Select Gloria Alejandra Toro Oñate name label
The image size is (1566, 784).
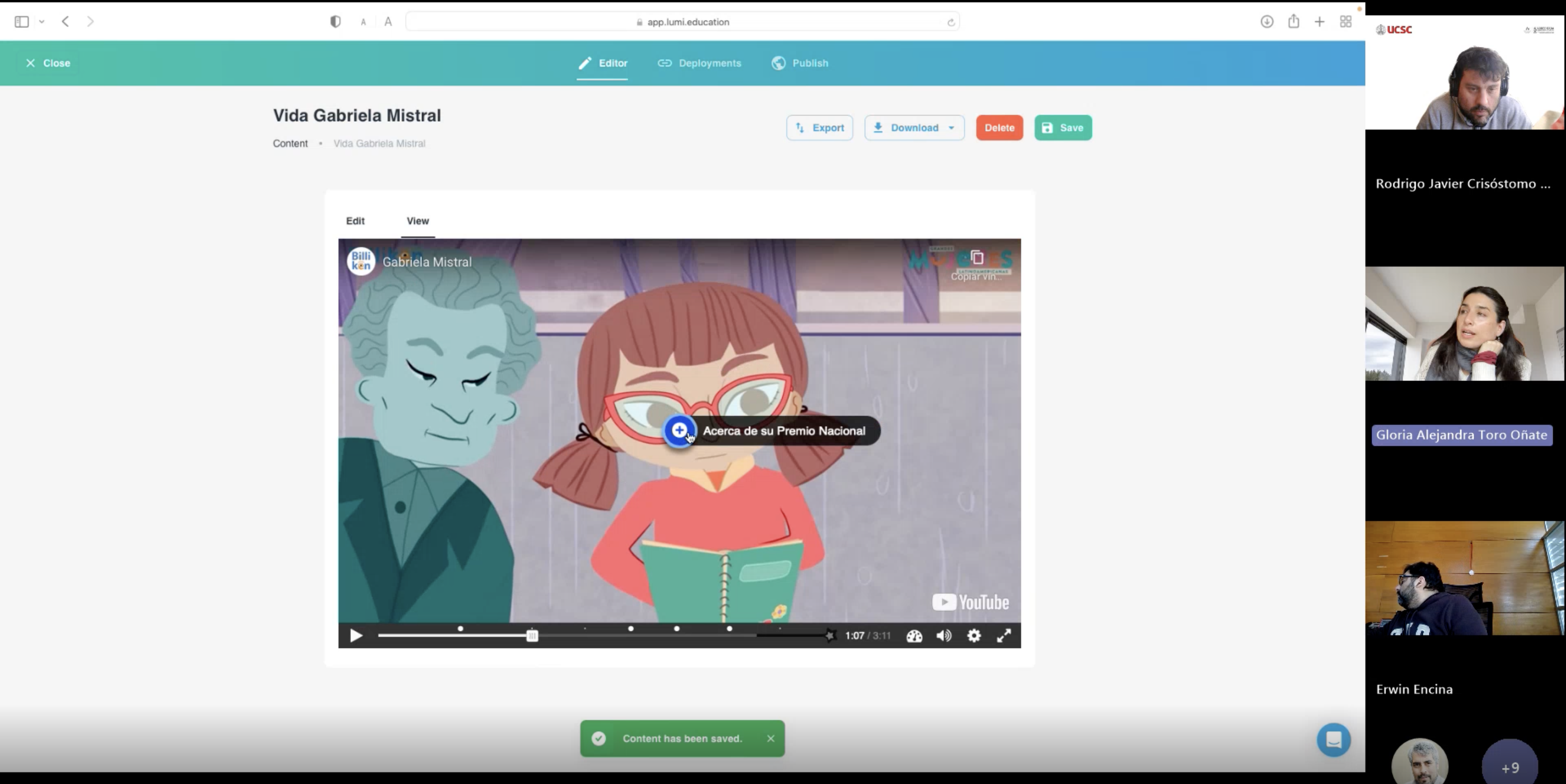(x=1461, y=434)
